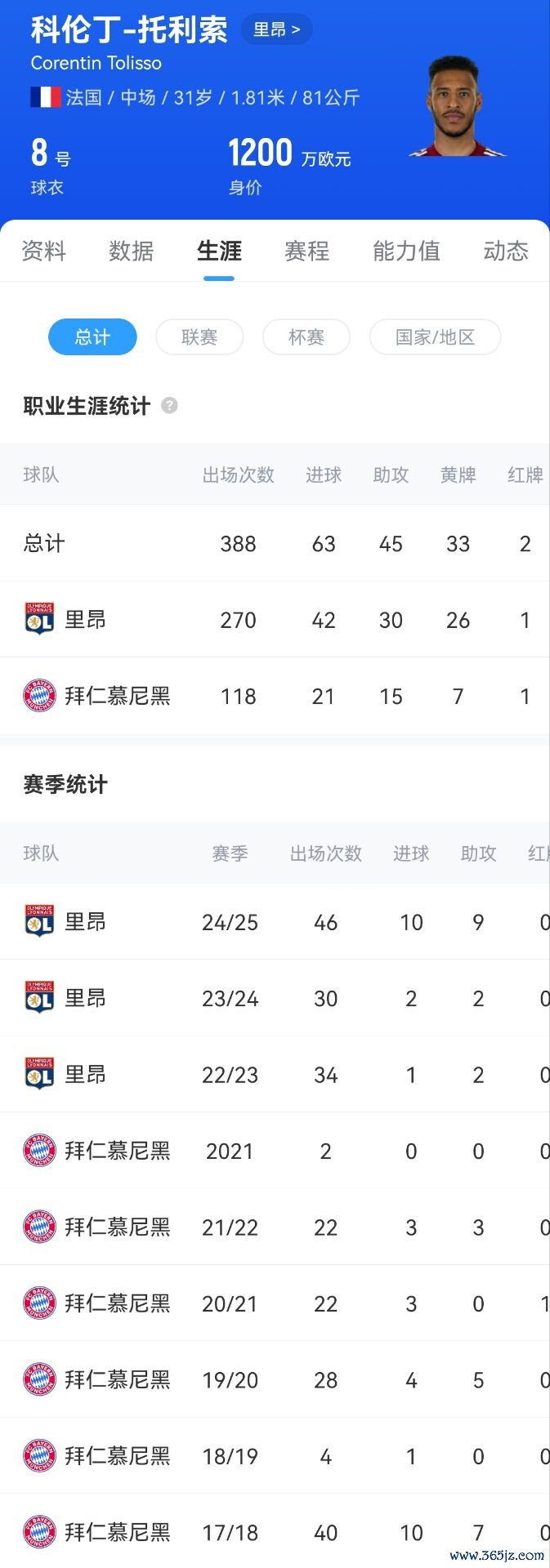Switch filter to 联赛
The width and height of the screenshot is (550, 1568).
click(199, 336)
